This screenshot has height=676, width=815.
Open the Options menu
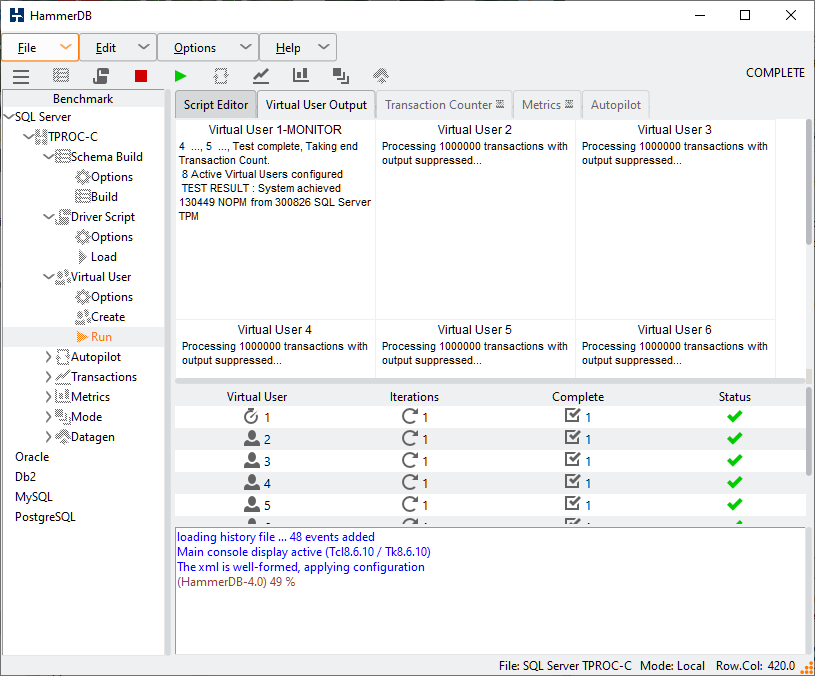(208, 48)
